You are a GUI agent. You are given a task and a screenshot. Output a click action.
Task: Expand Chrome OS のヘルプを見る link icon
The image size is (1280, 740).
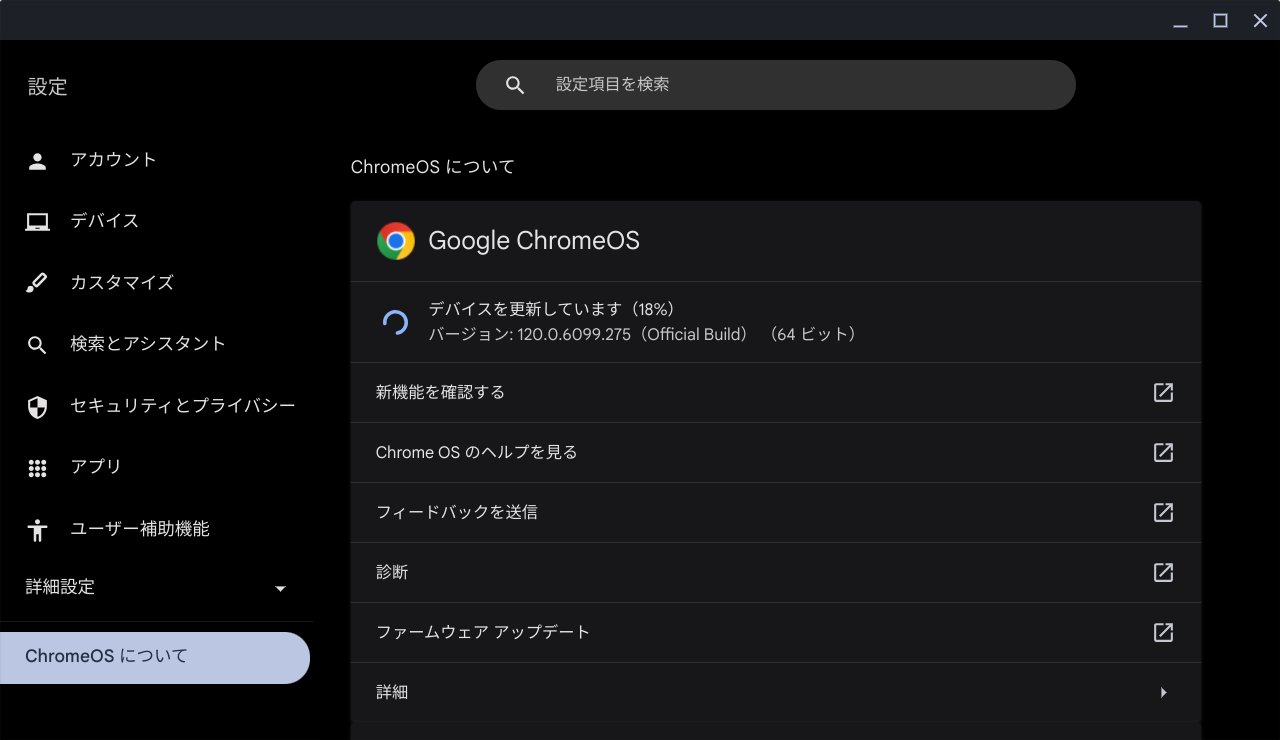1162,452
